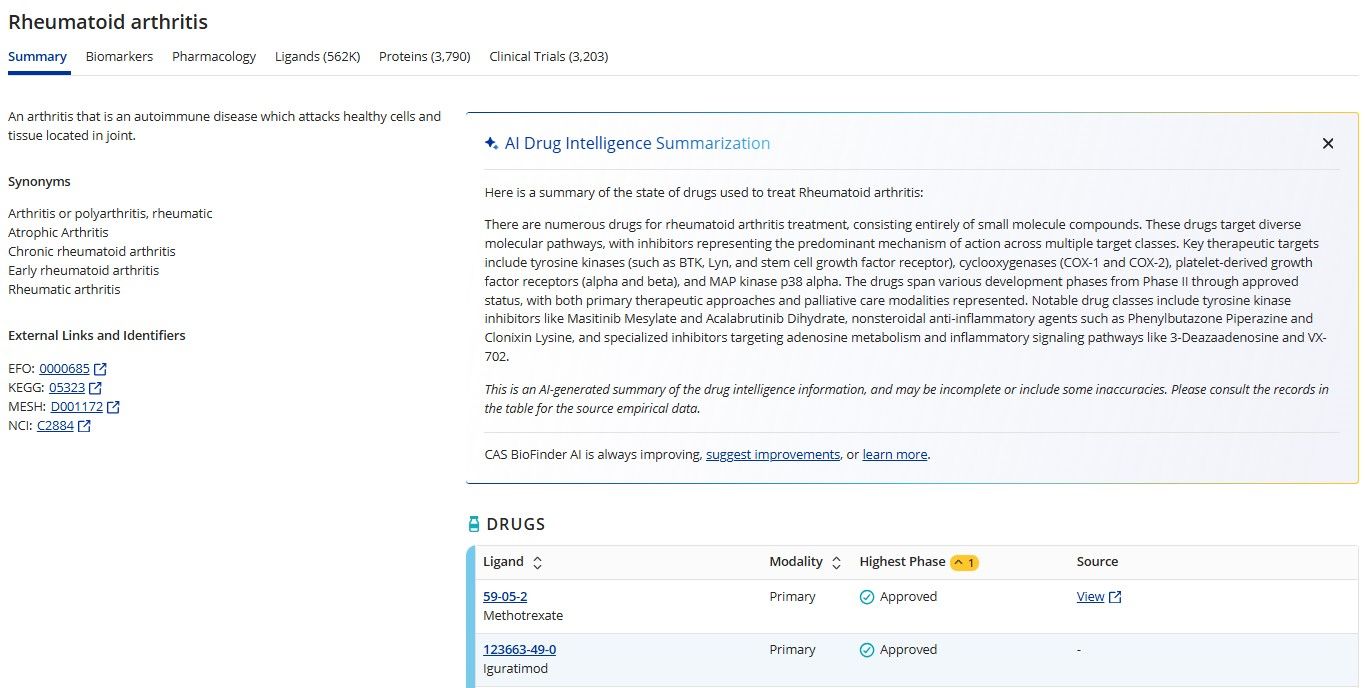This screenshot has height=688, width=1369.
Task: Sort the table by Modality column
Action: pos(836,563)
